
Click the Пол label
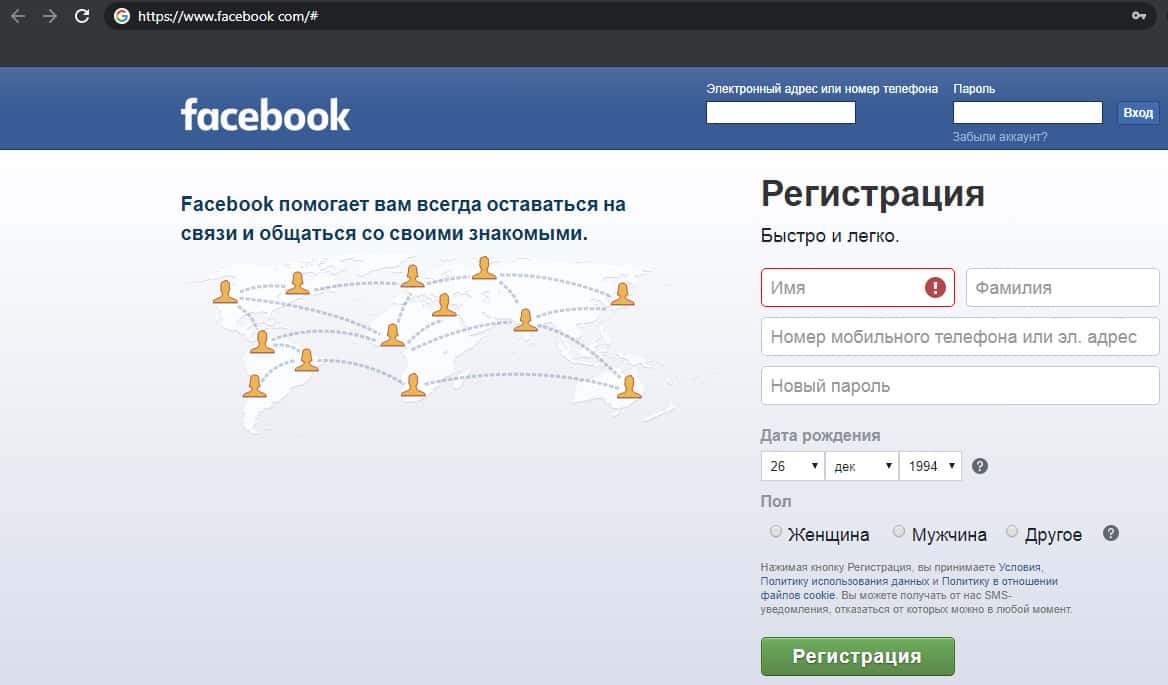(x=775, y=502)
